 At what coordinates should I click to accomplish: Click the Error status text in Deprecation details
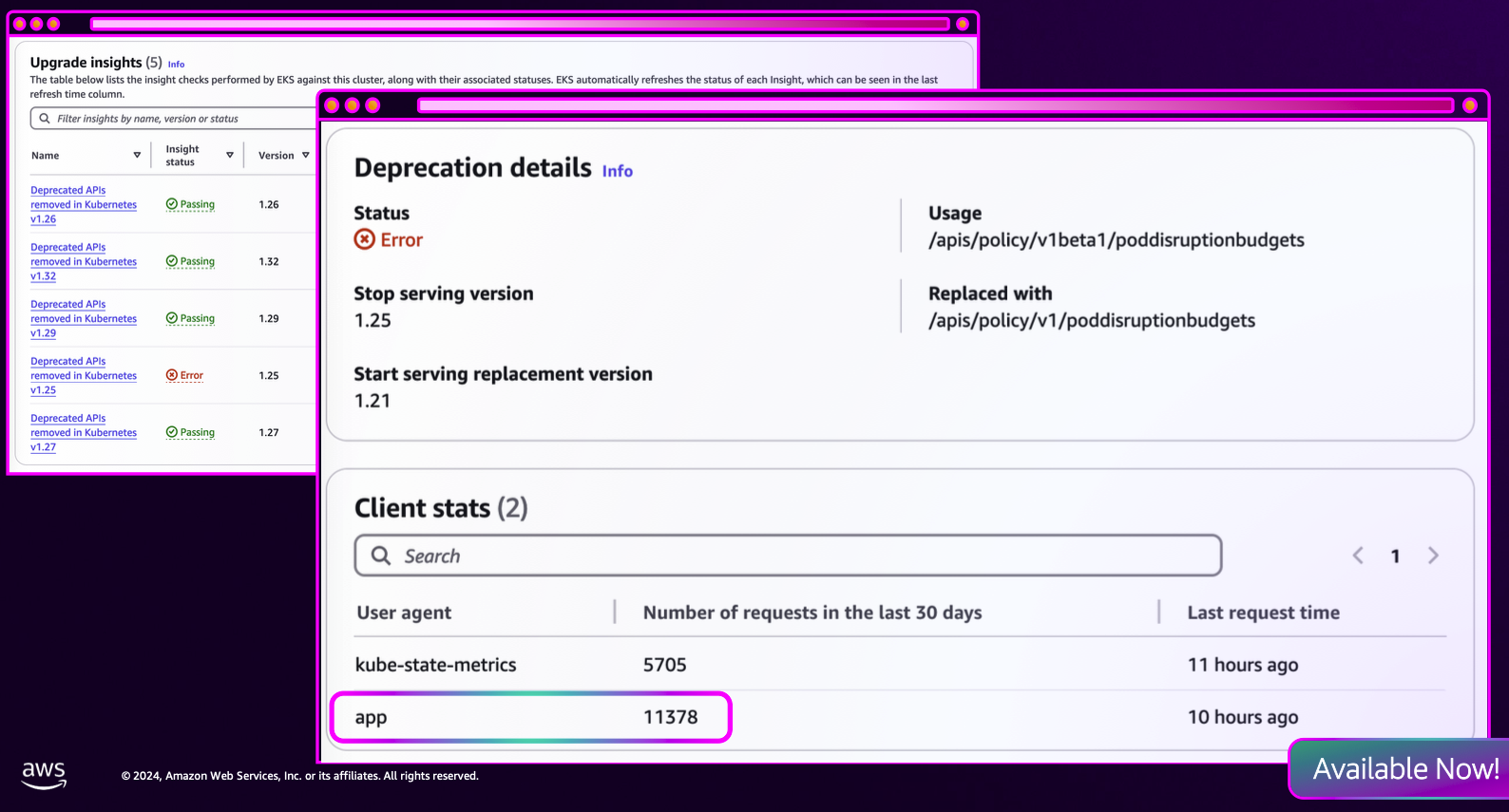click(402, 240)
